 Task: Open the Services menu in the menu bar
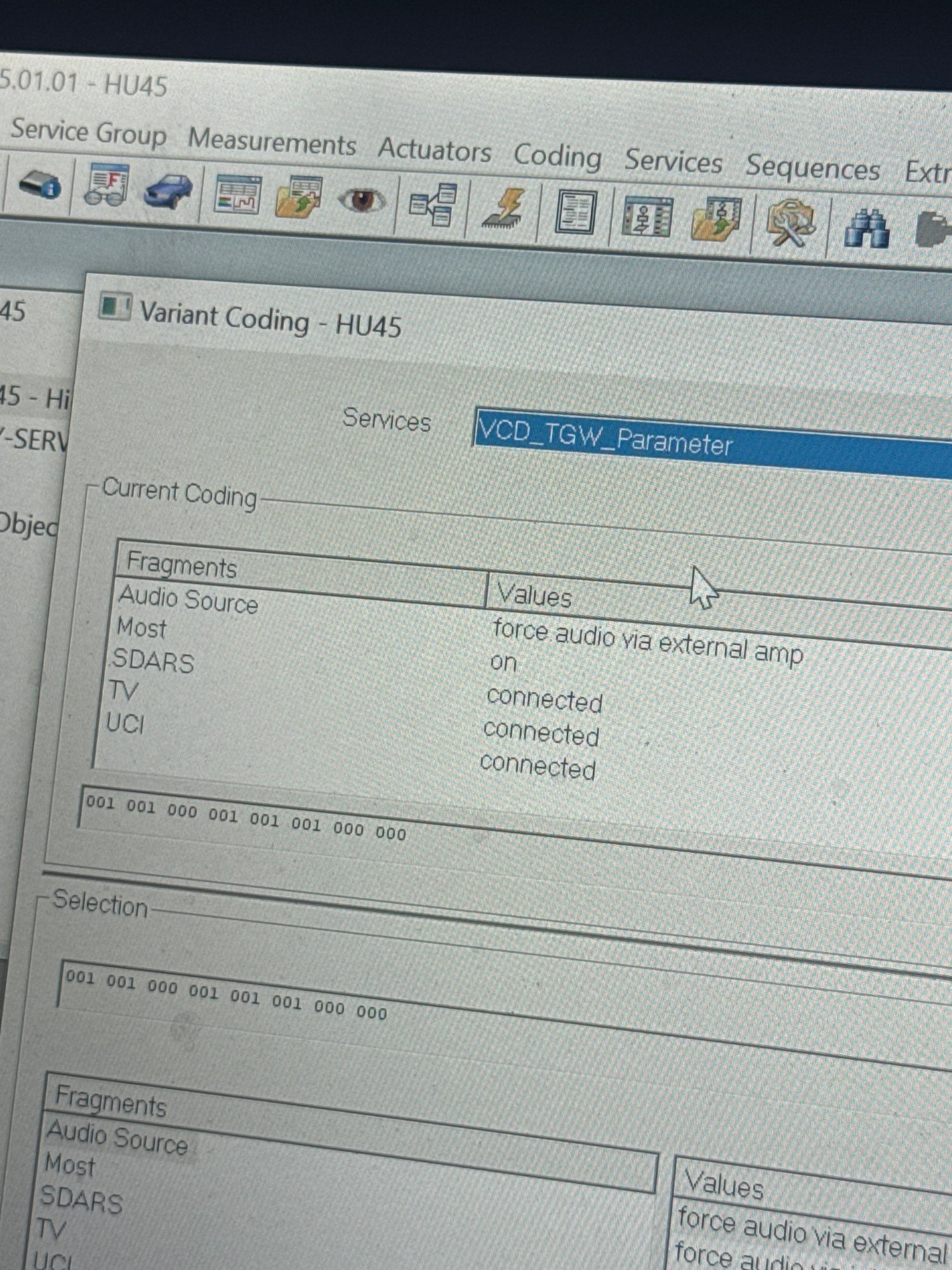[673, 161]
